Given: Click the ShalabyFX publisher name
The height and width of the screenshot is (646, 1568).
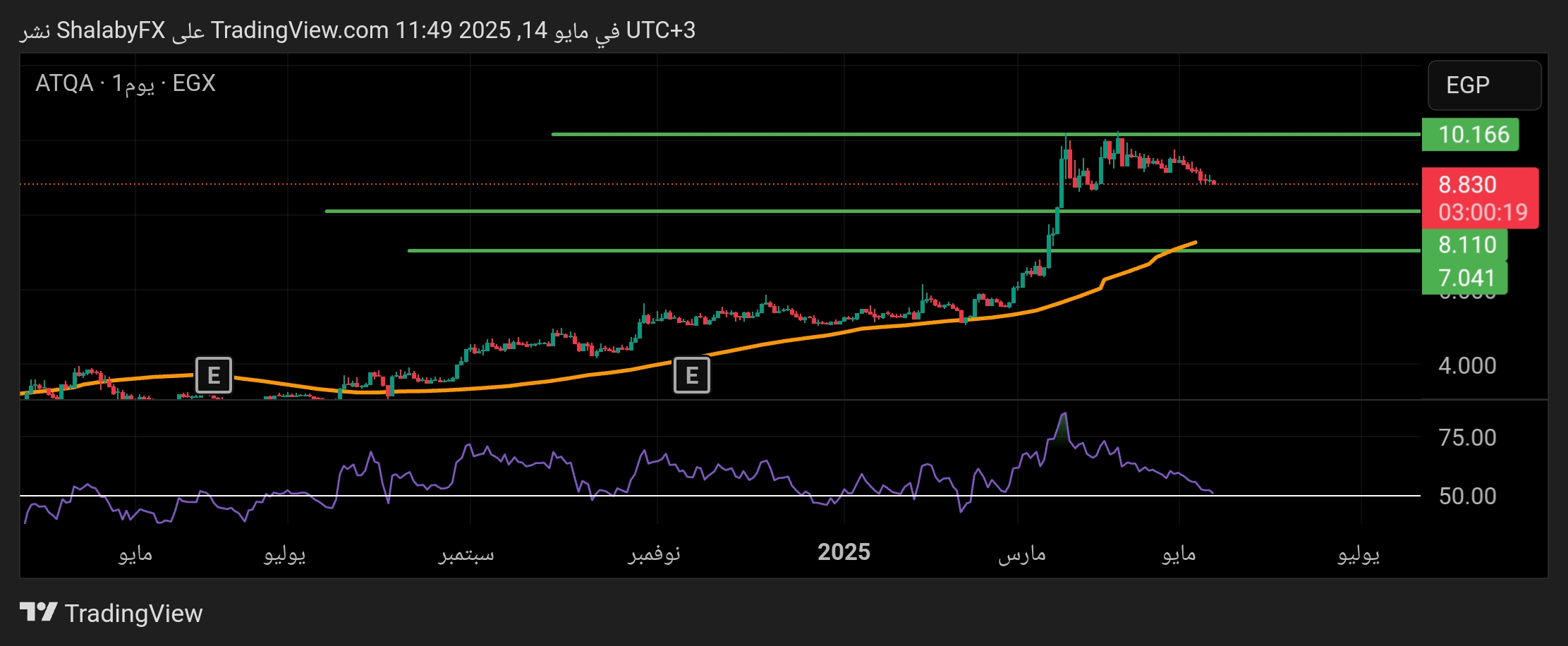Looking at the screenshot, I should pyautogui.click(x=111, y=30).
